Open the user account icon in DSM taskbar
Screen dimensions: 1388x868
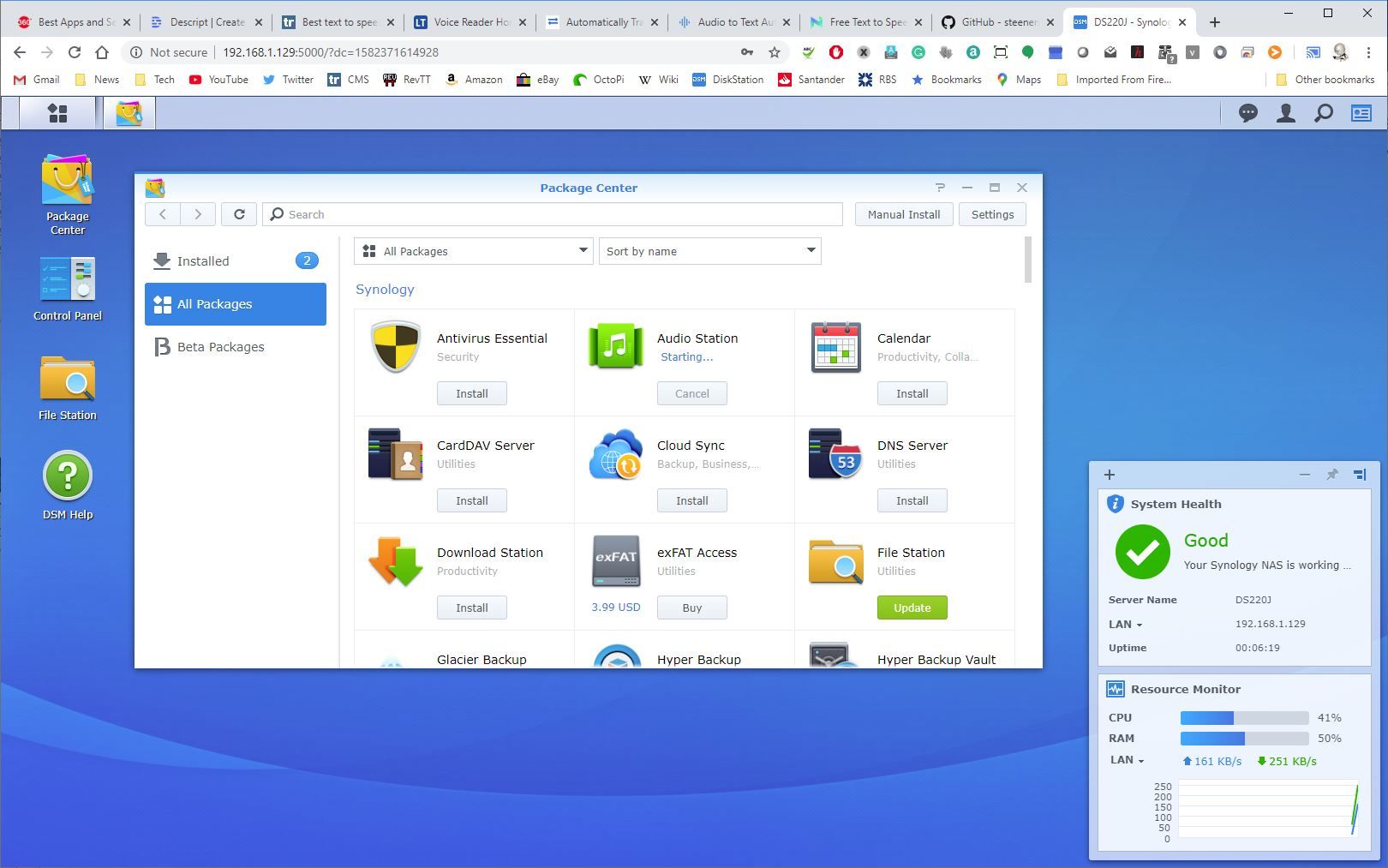click(x=1286, y=112)
